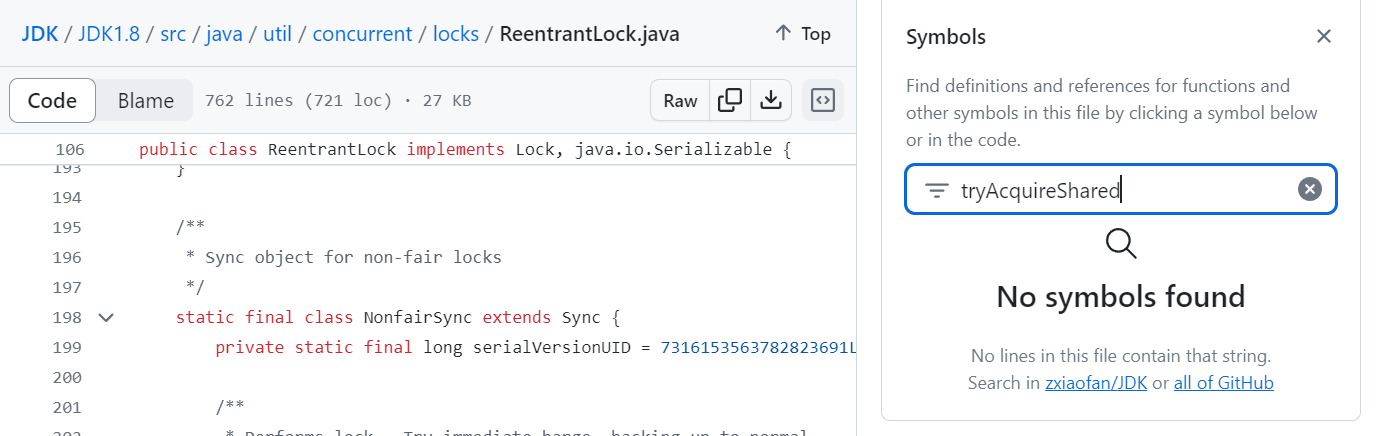Navigate to JDK1.8 folder breadcrumb

tap(109, 34)
